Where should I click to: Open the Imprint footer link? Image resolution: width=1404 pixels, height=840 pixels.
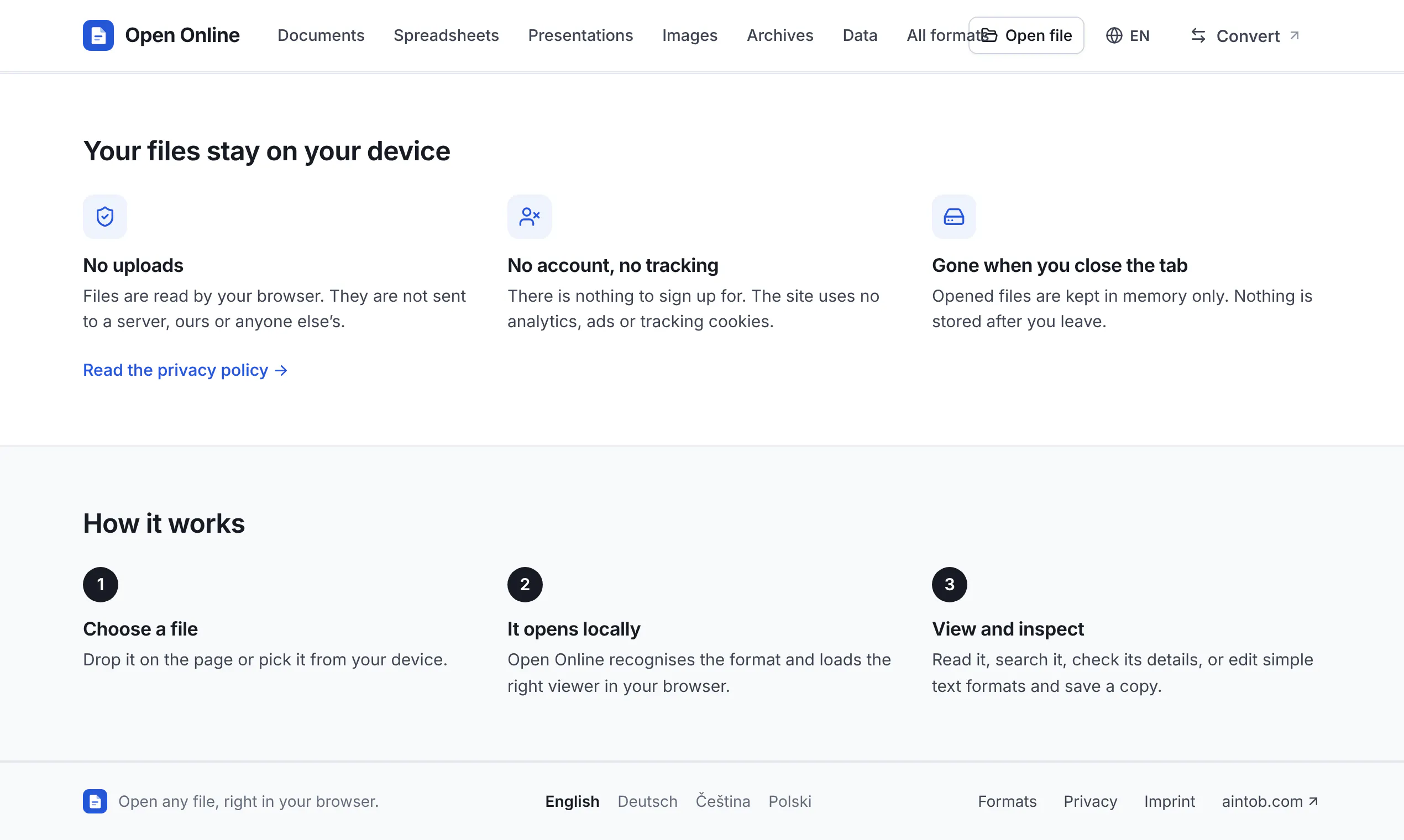click(x=1169, y=801)
